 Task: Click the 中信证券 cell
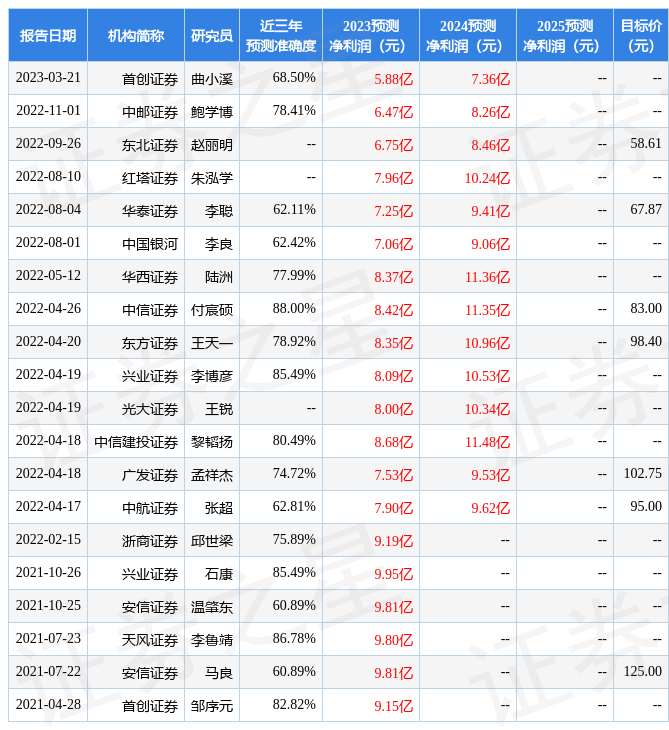pyautogui.click(x=150, y=310)
